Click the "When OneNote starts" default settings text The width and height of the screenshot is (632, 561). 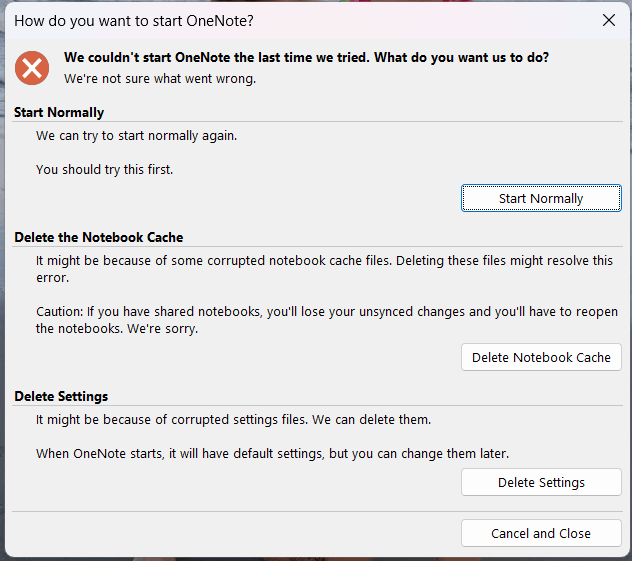click(272, 453)
